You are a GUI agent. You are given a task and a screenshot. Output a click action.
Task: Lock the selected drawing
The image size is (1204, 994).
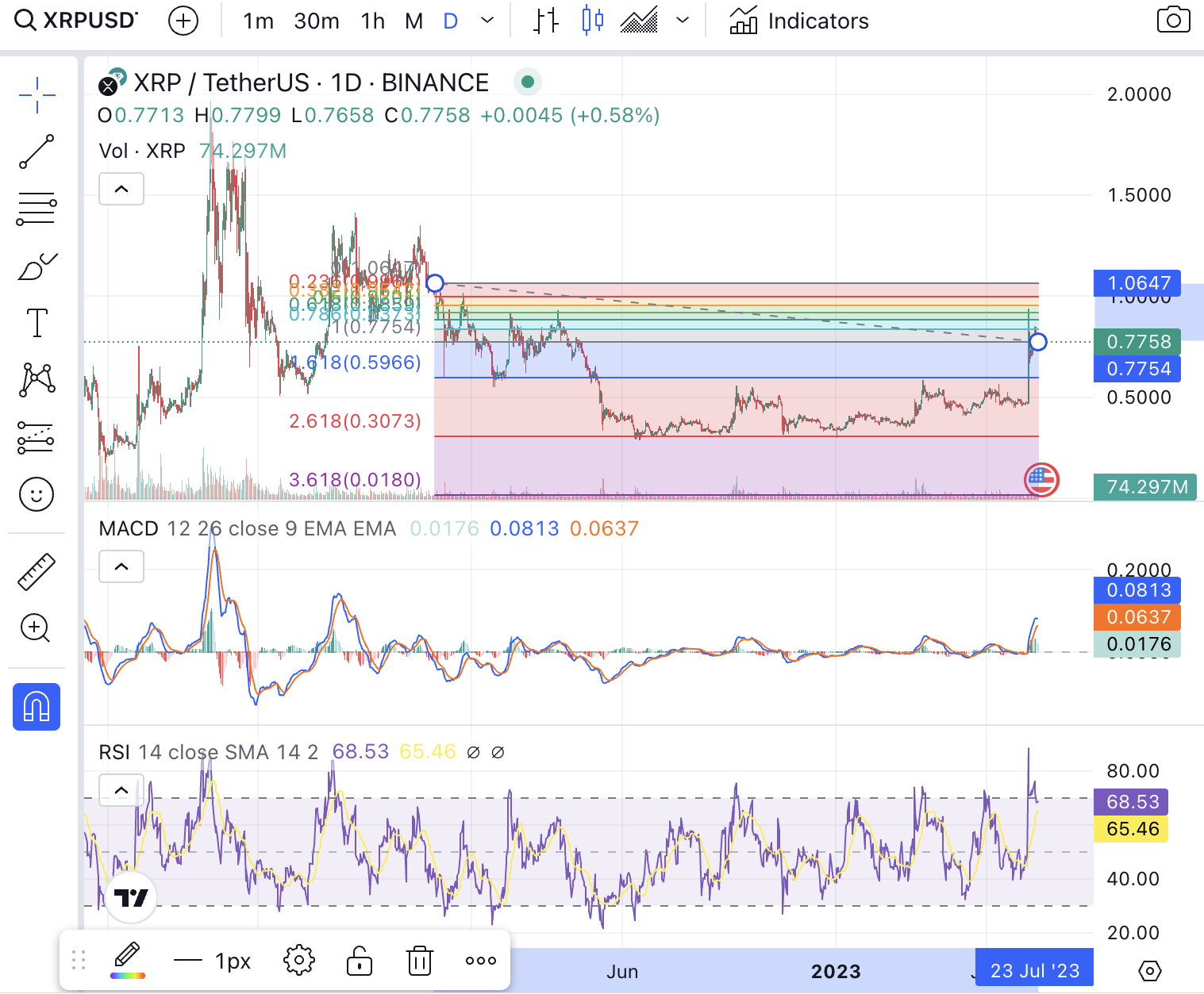pos(360,960)
